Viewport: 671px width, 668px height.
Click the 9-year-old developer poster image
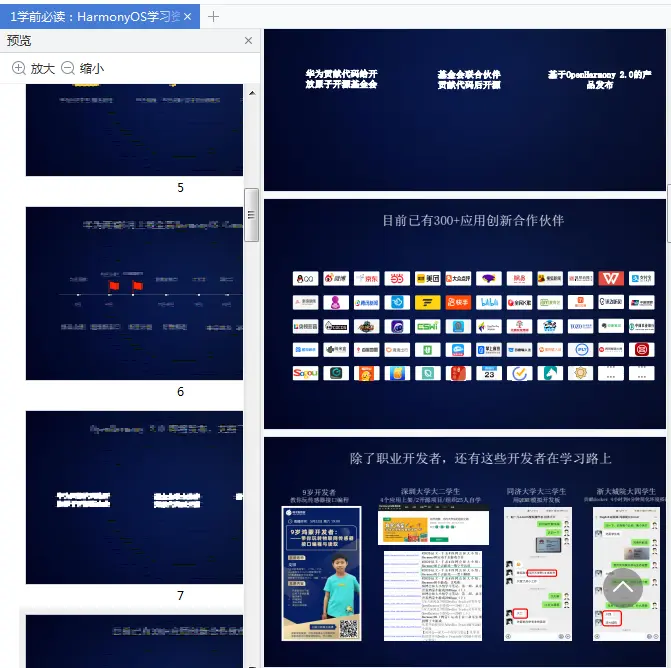(x=321, y=573)
